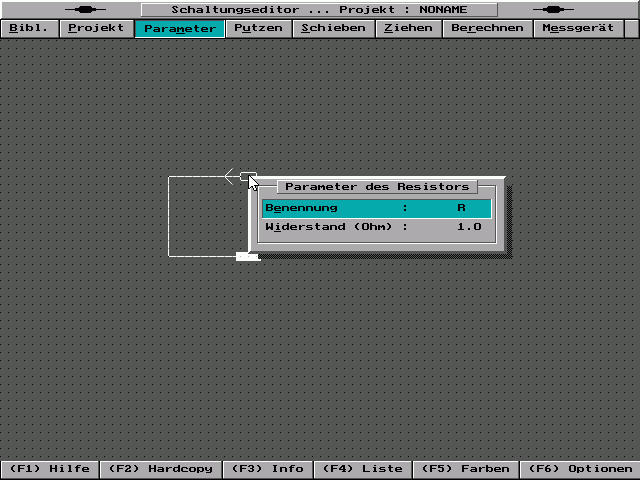
Task: Run Berechnen to calculate the circuit
Action: [487, 28]
